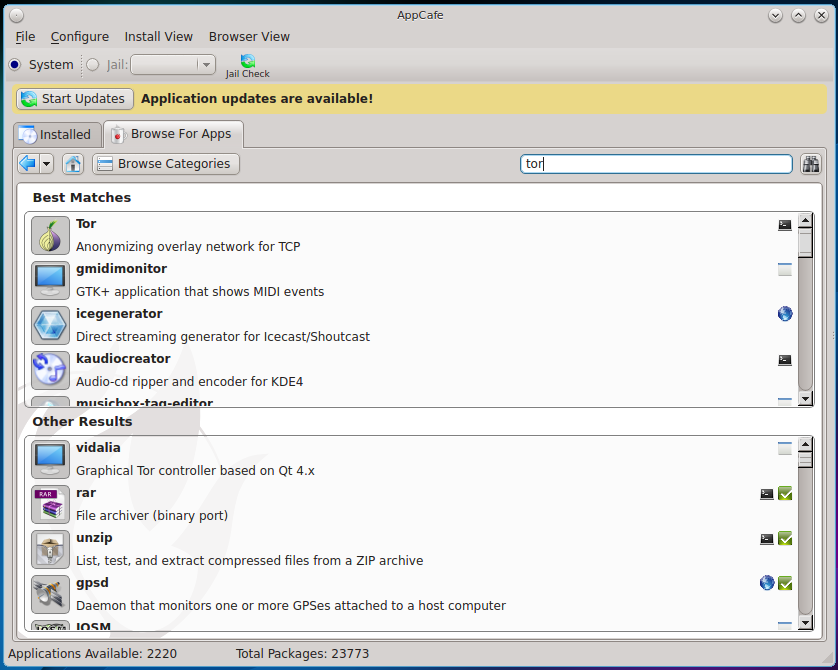Select the gpsd app name

pyautogui.click(x=92, y=582)
